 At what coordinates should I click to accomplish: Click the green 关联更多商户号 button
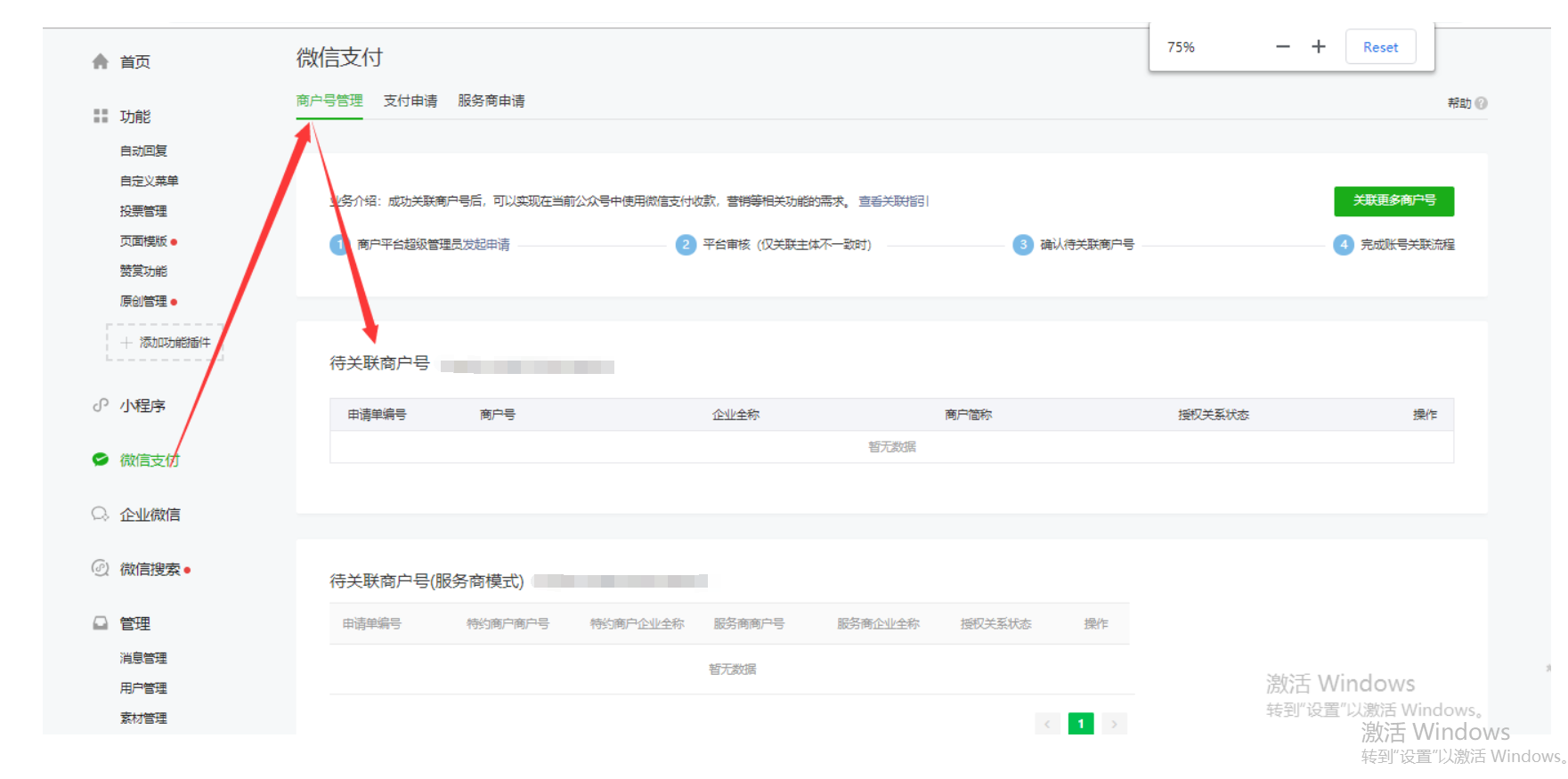click(x=1393, y=201)
